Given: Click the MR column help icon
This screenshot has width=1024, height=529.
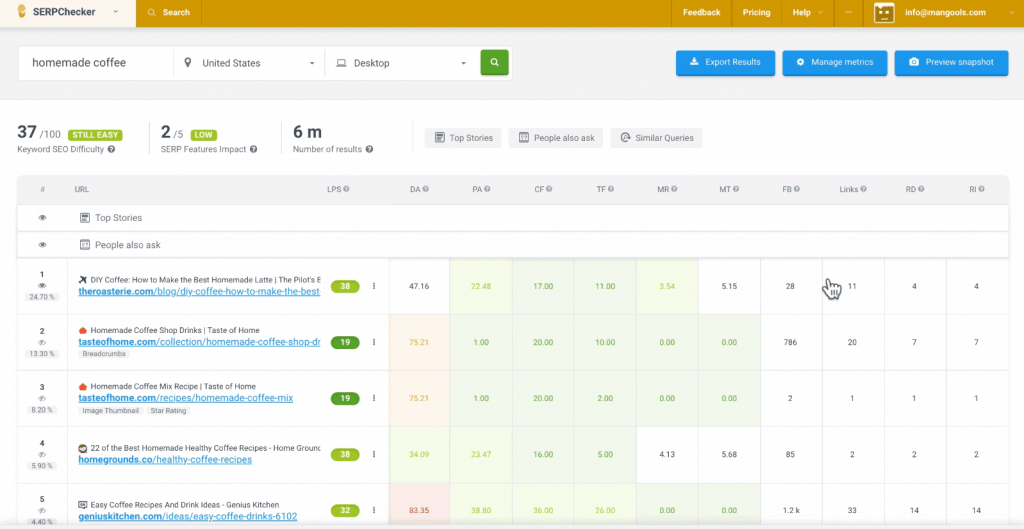Looking at the screenshot, I should pos(674,189).
